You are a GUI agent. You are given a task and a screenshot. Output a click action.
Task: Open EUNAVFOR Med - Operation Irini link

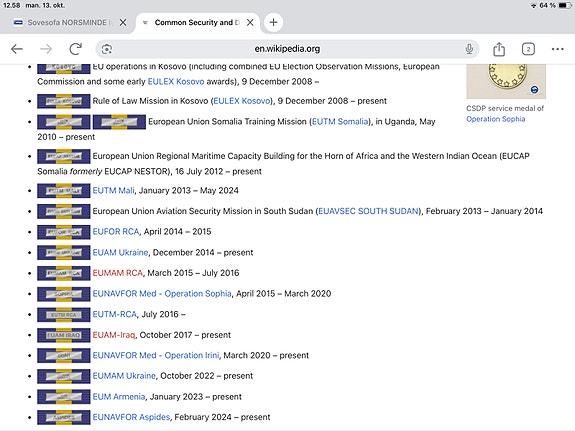point(156,355)
